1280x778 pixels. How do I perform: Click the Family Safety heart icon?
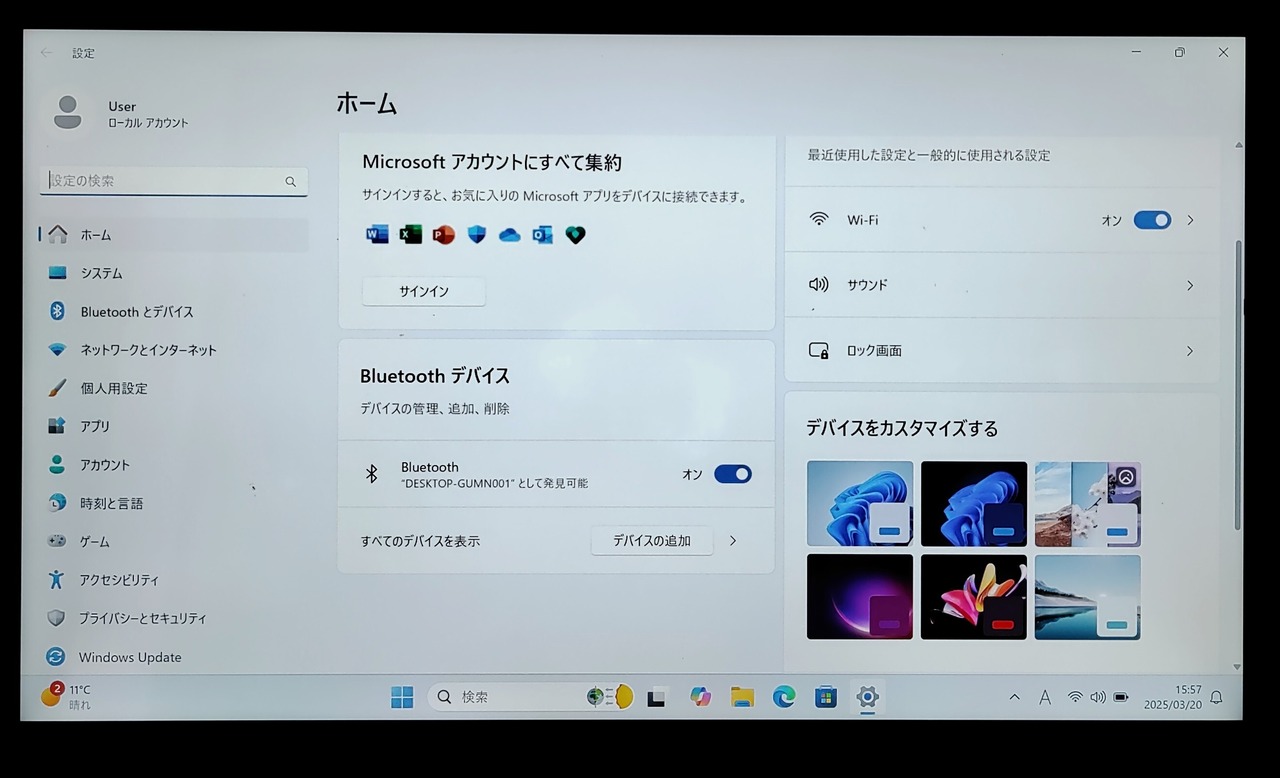575,235
